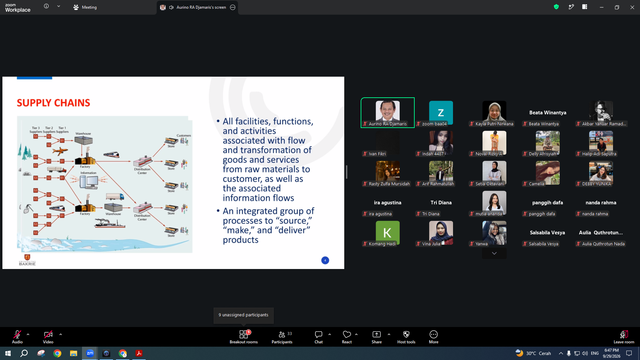Click the ENG language indicator
The height and width of the screenshot is (360, 640).
coord(595,353)
